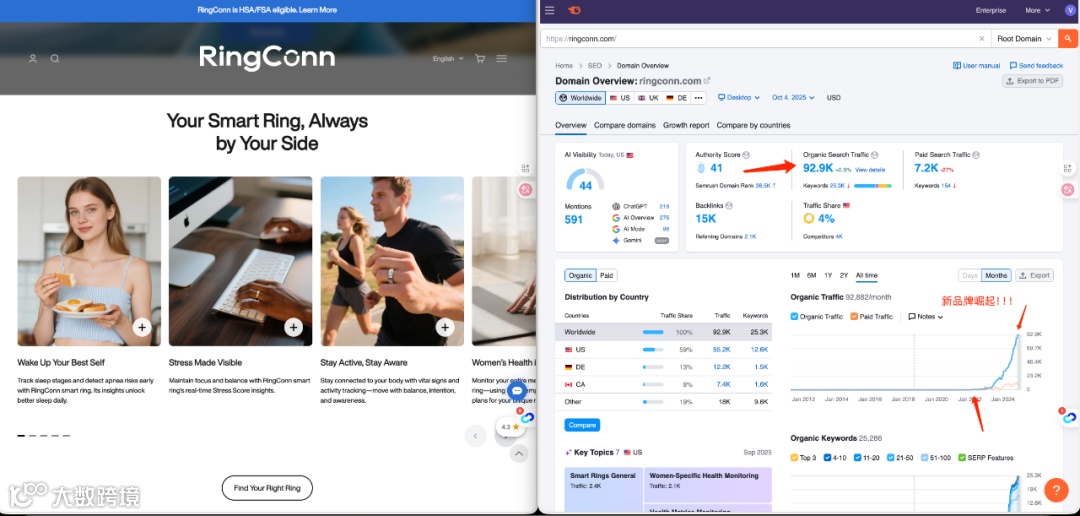Viewport: 1080px width, 516px height.
Task: Show Backlinks info icon
Action: pos(729,205)
